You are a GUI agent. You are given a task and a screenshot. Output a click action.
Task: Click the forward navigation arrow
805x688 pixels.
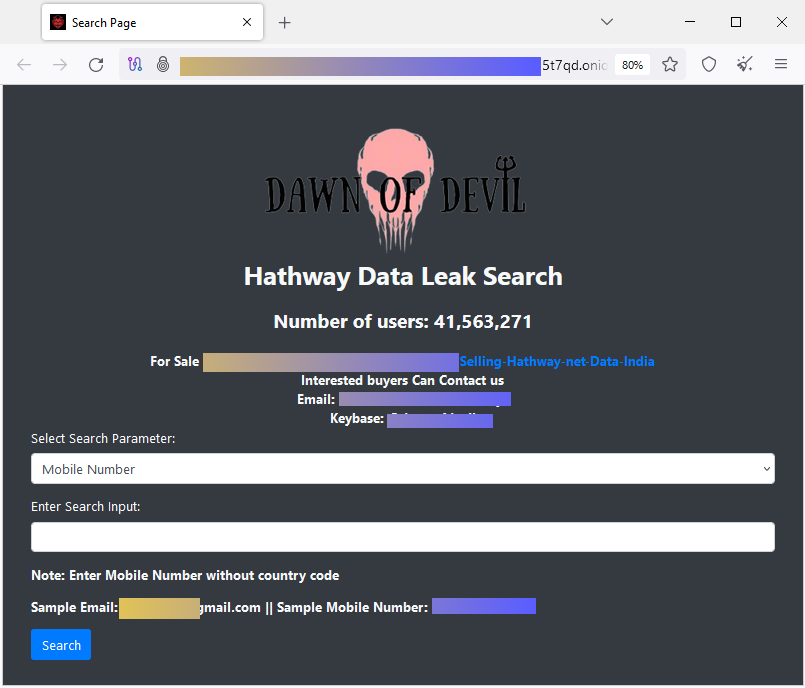coord(59,64)
